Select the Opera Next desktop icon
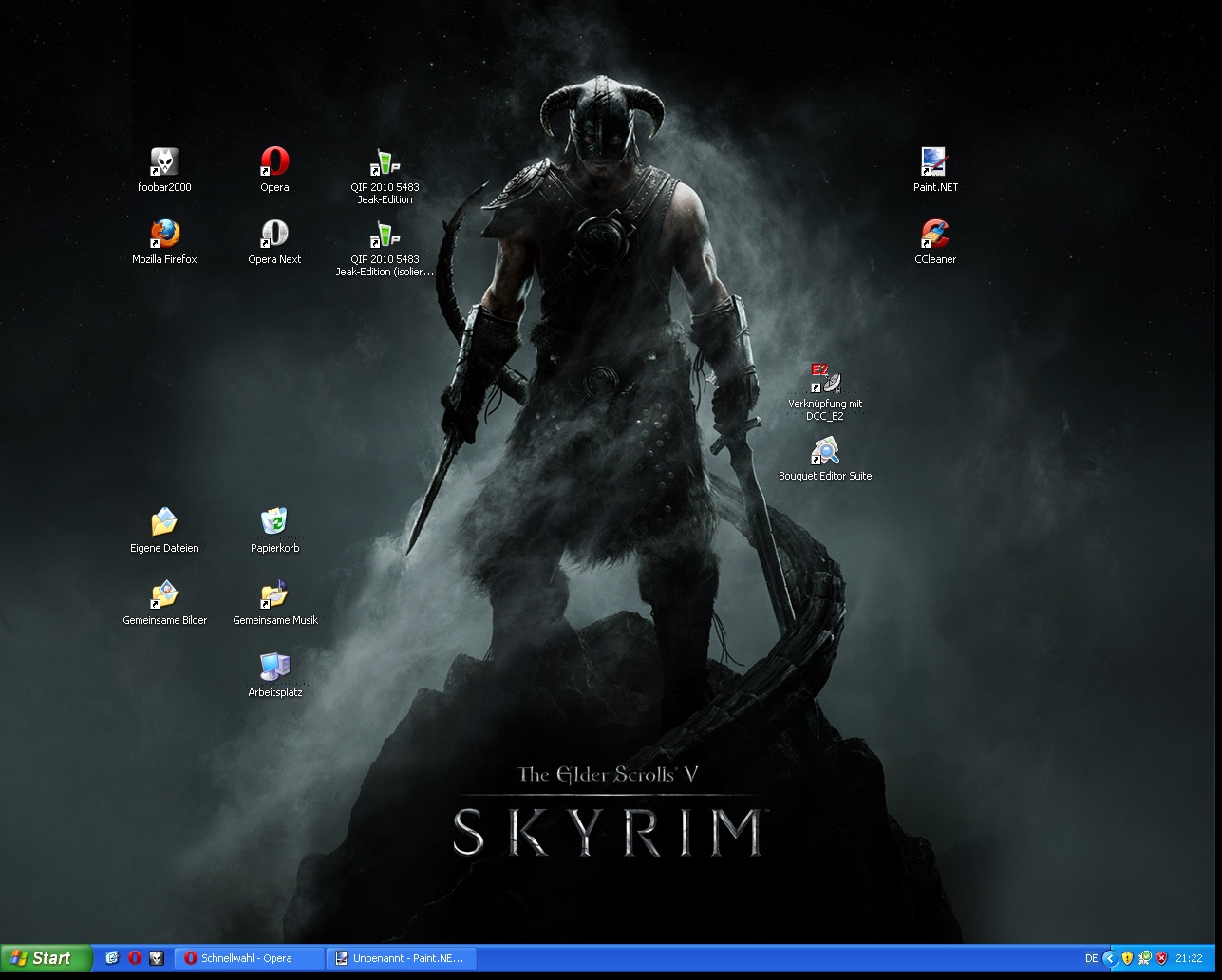 click(x=274, y=242)
